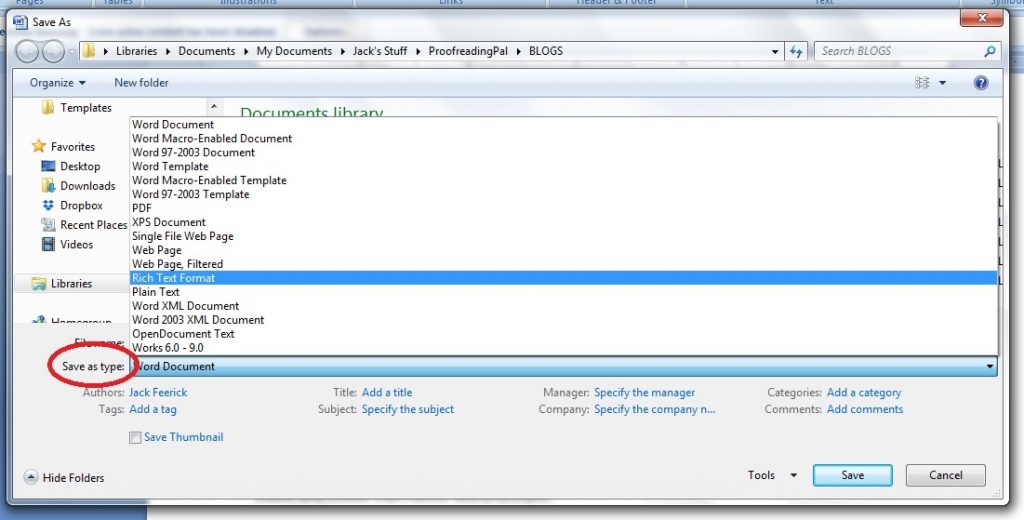Viewport: 1024px width, 520px height.
Task: Click the Back navigation arrow button
Action: (27, 51)
